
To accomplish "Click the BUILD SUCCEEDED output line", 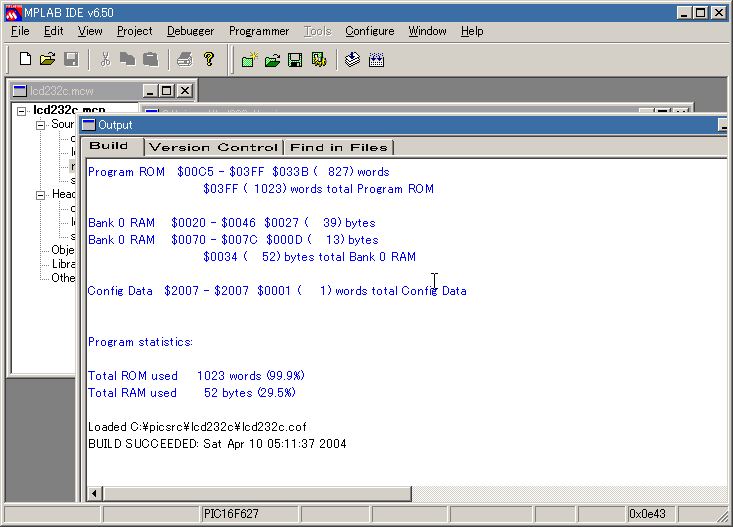I will (x=217, y=444).
